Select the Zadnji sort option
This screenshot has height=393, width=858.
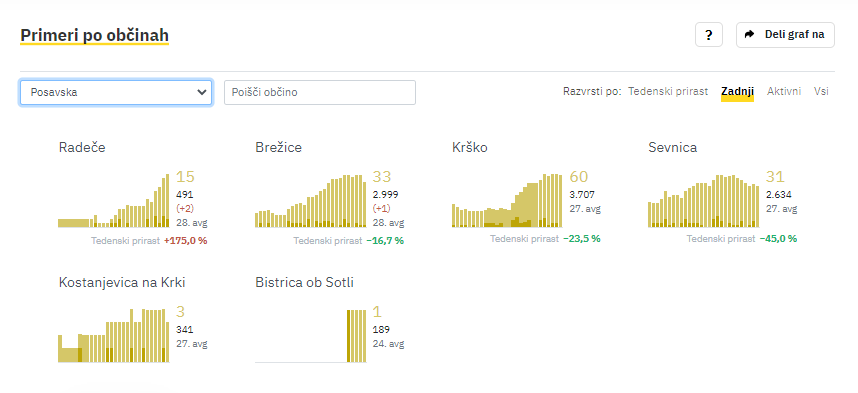point(738,91)
